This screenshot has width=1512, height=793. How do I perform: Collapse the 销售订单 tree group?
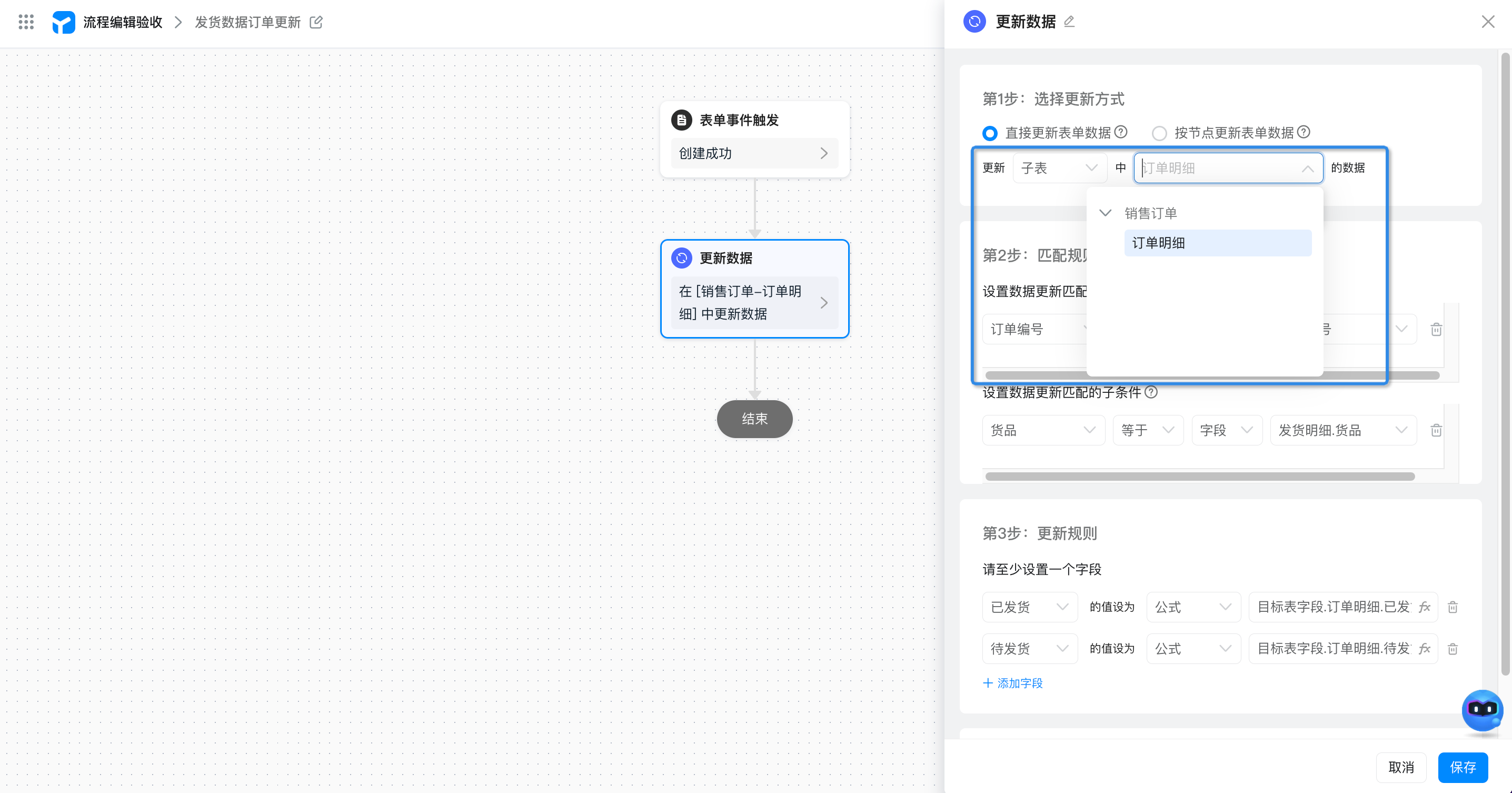point(1105,213)
